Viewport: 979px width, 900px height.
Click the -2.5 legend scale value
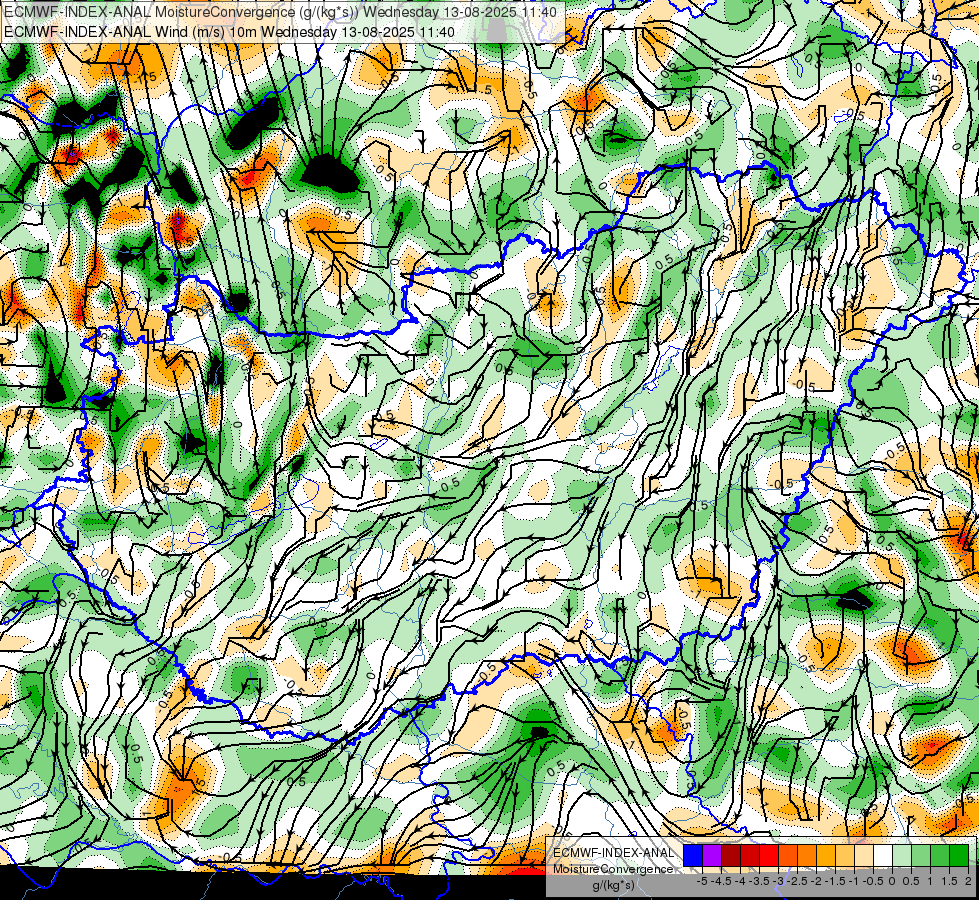click(797, 881)
